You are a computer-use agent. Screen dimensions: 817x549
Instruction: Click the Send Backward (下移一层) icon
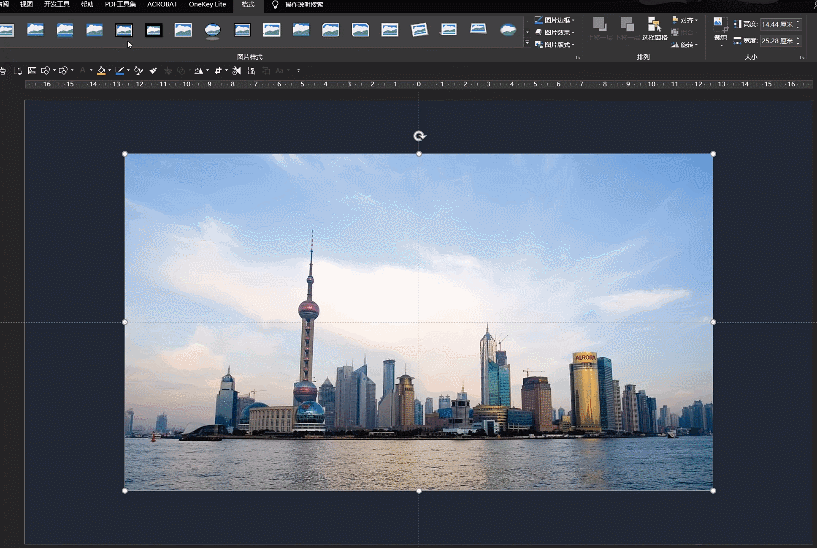(628, 25)
